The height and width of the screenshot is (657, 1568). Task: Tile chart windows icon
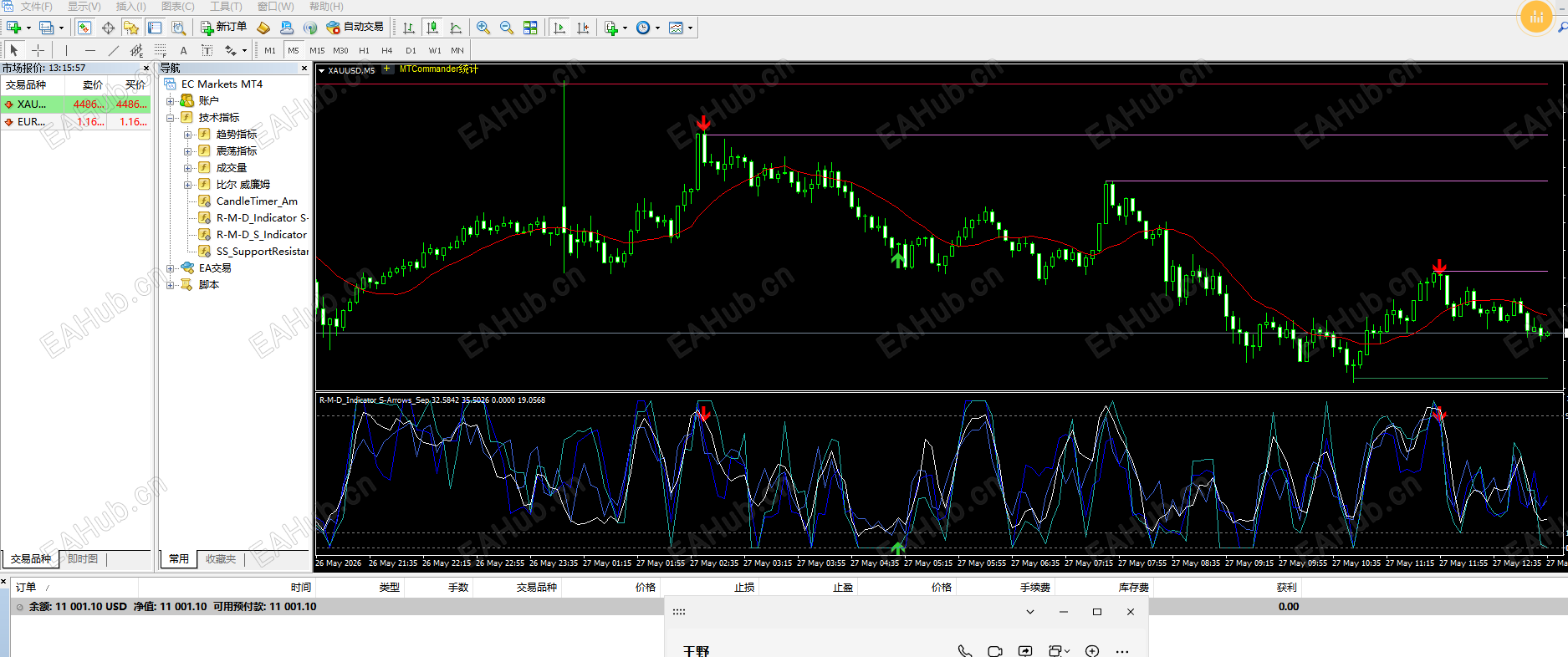pyautogui.click(x=530, y=28)
